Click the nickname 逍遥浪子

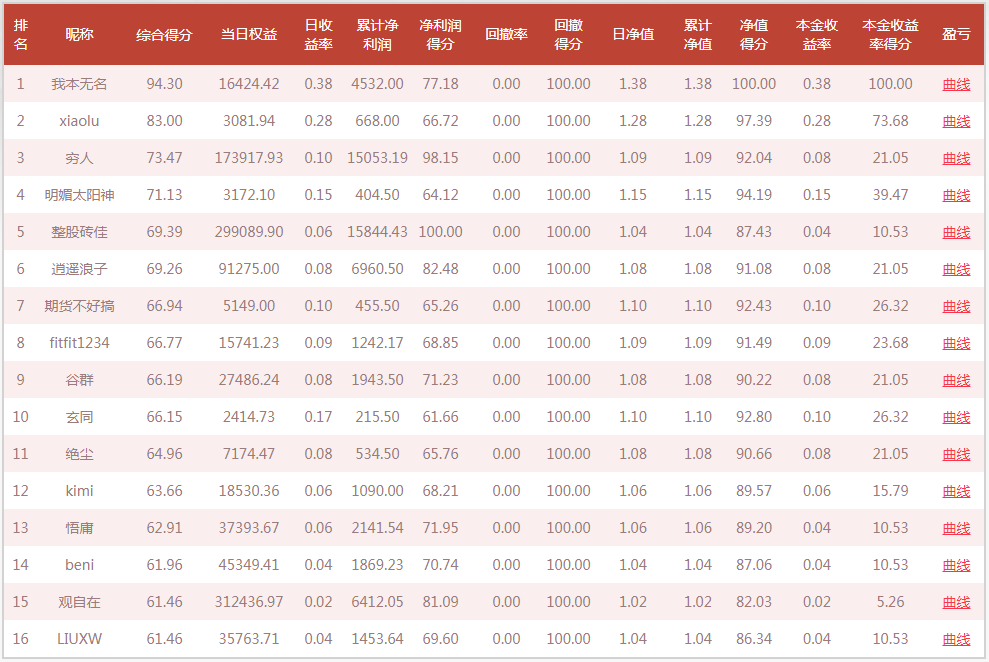coord(79,269)
